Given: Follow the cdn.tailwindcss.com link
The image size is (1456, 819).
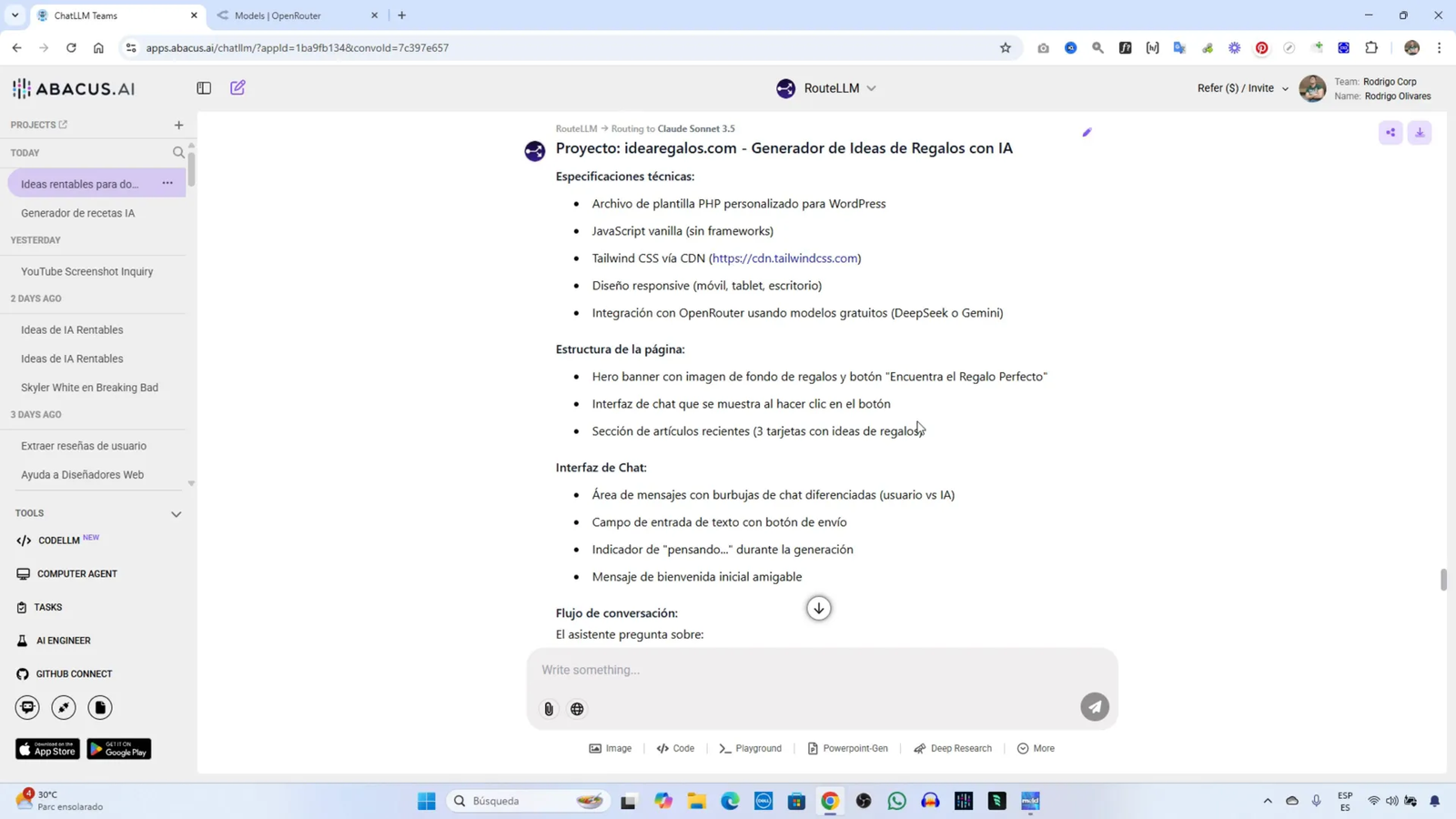Looking at the screenshot, I should pos(784,258).
